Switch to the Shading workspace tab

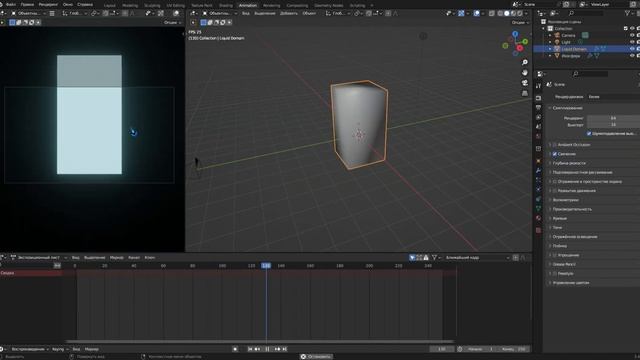tap(225, 5)
